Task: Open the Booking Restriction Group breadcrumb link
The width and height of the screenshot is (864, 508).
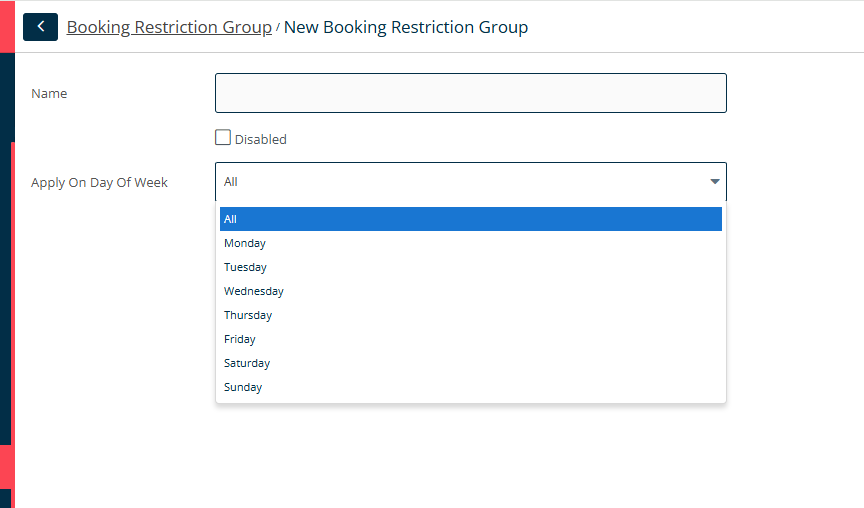Action: (169, 27)
